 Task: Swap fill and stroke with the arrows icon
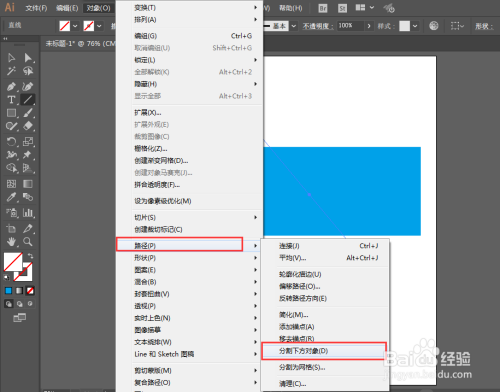[x=31, y=256]
